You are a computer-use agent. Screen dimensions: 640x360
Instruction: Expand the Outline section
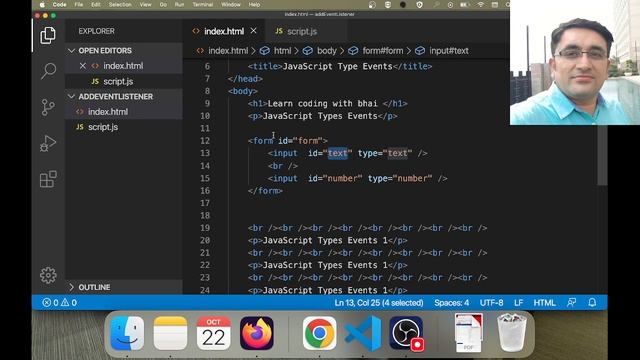pos(71,287)
